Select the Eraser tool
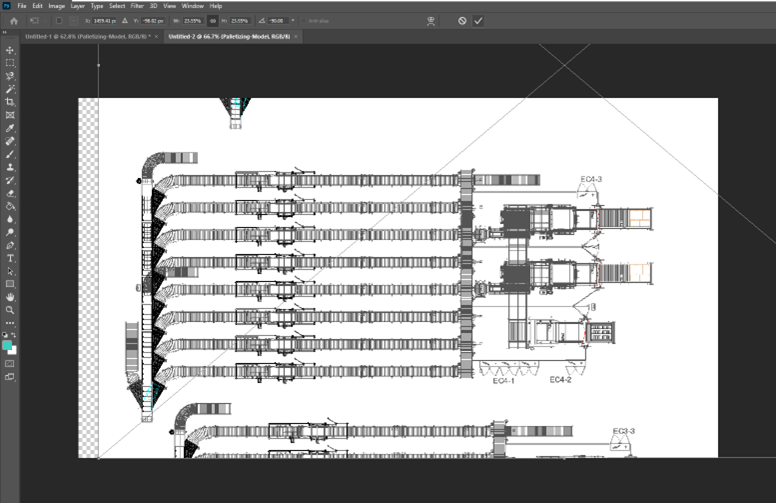 click(10, 193)
